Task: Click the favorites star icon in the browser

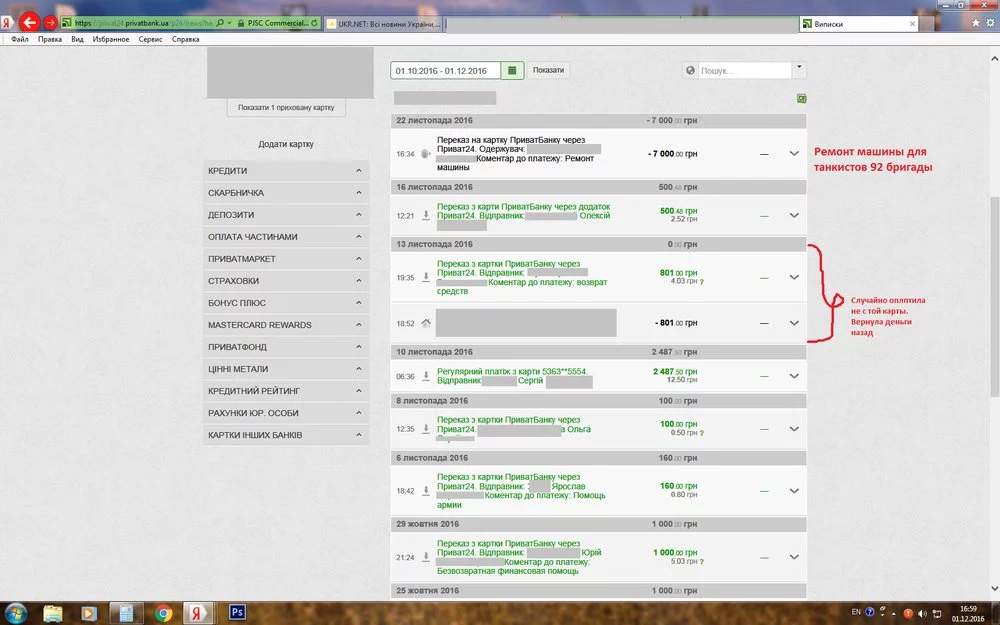Action: point(976,23)
